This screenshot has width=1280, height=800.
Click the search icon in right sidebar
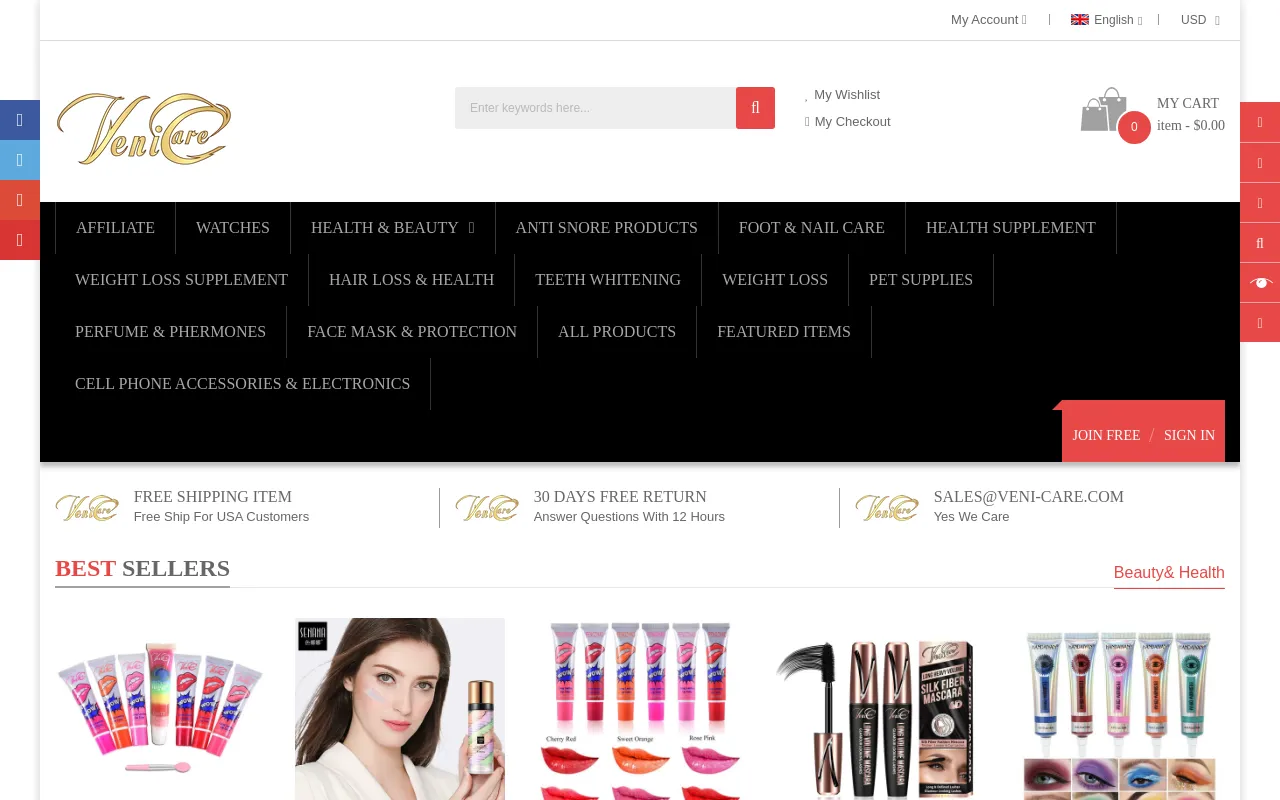[x=1260, y=243]
